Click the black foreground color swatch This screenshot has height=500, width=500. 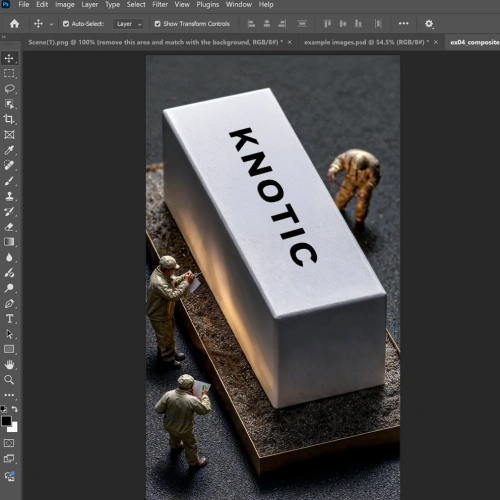[6, 420]
